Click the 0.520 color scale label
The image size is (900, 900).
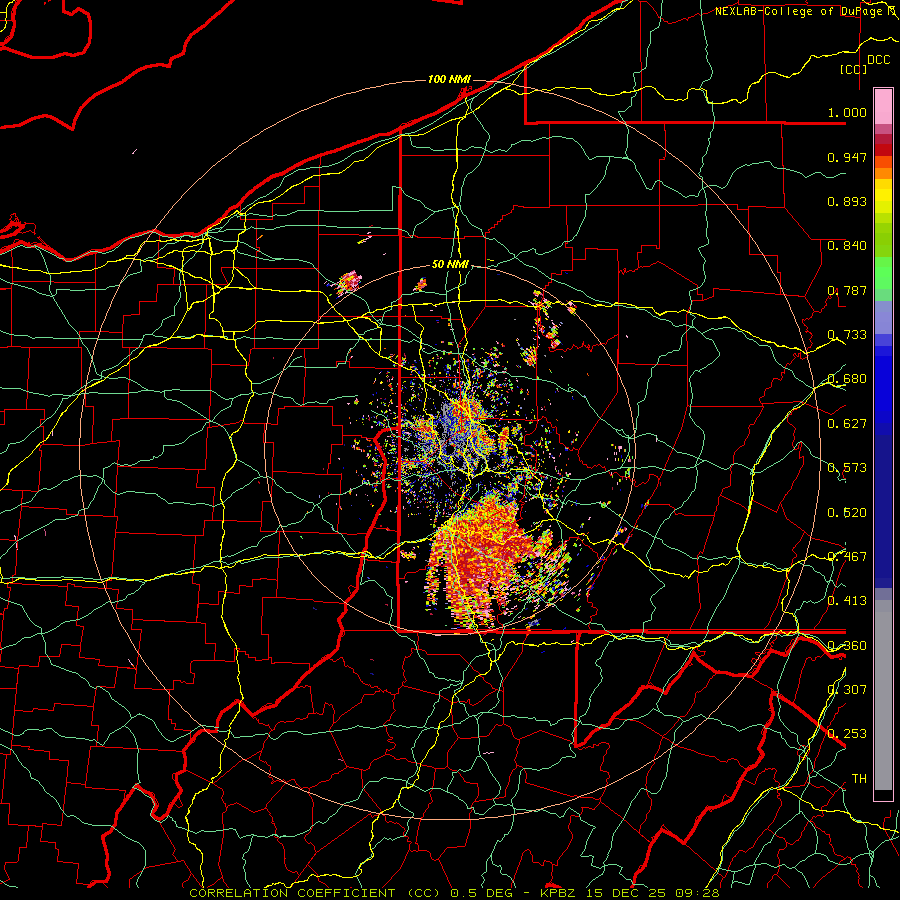click(x=847, y=512)
